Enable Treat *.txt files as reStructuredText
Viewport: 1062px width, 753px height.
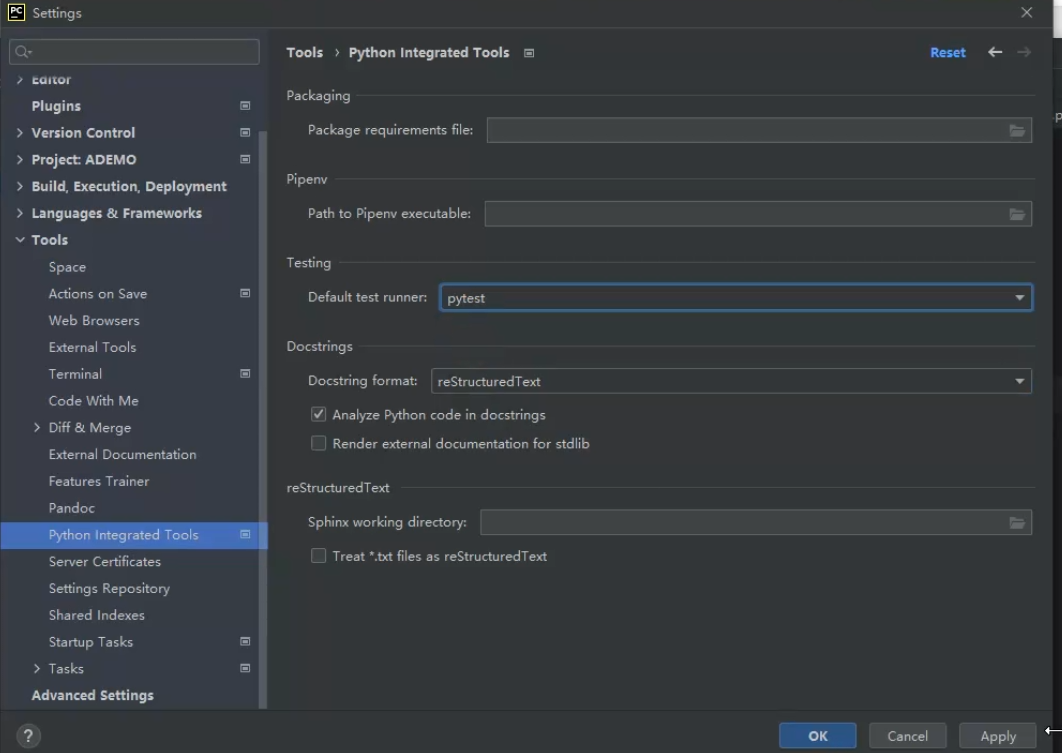tap(318, 556)
